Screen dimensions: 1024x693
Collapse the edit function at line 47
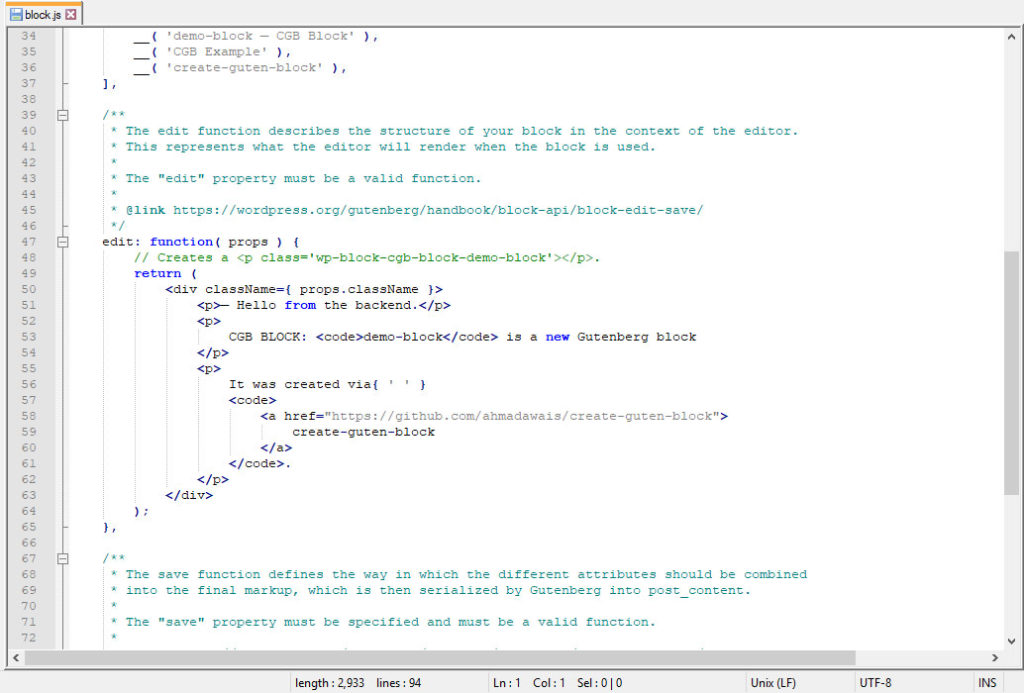click(62, 241)
